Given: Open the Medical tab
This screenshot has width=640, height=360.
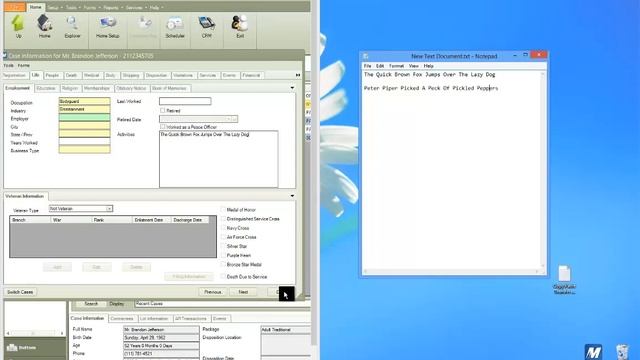Looking at the screenshot, I should tap(91, 75).
